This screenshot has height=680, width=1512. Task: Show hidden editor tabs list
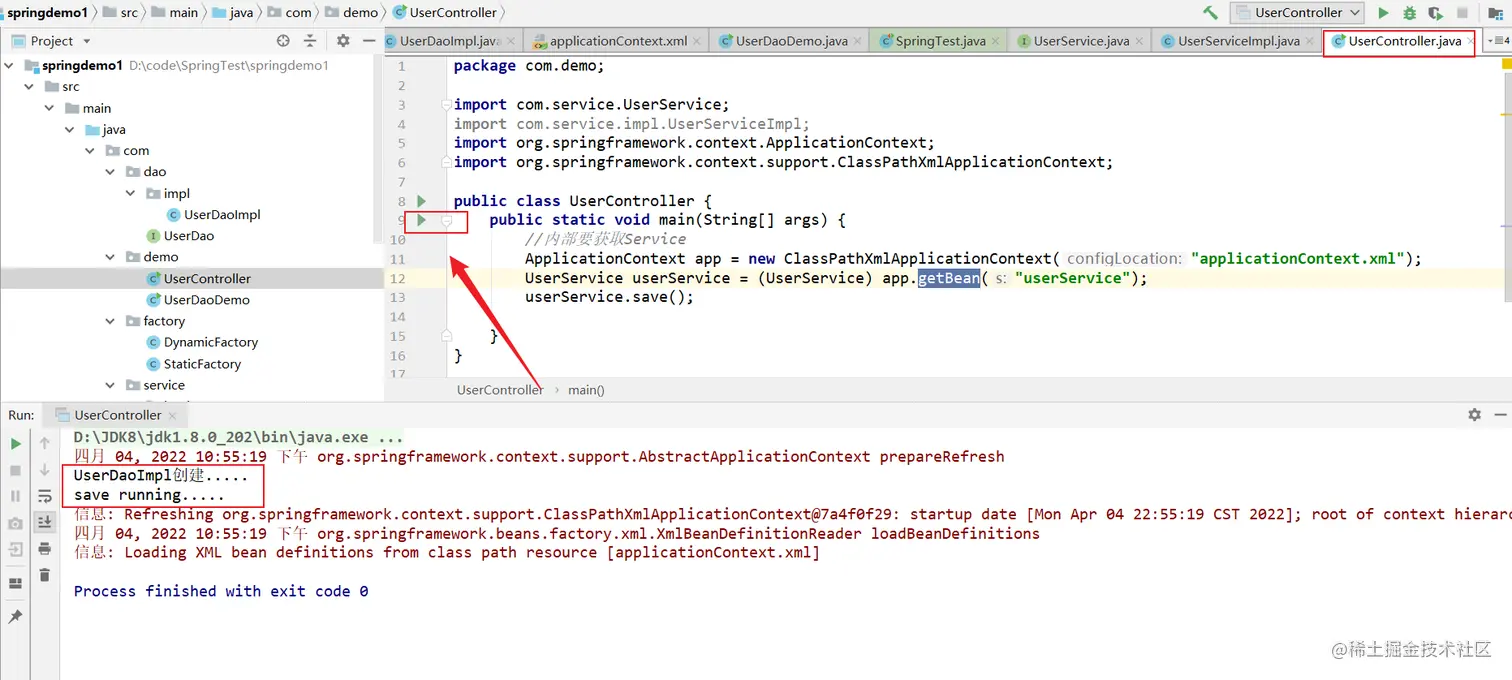[x=1499, y=41]
